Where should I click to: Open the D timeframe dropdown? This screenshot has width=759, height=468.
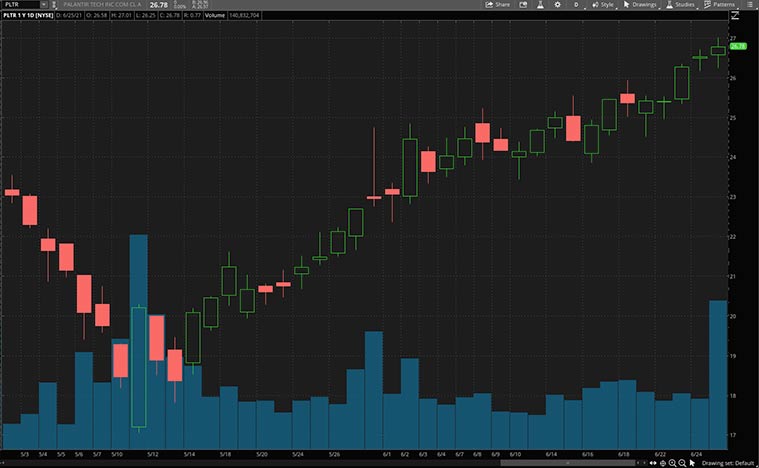[x=577, y=4]
